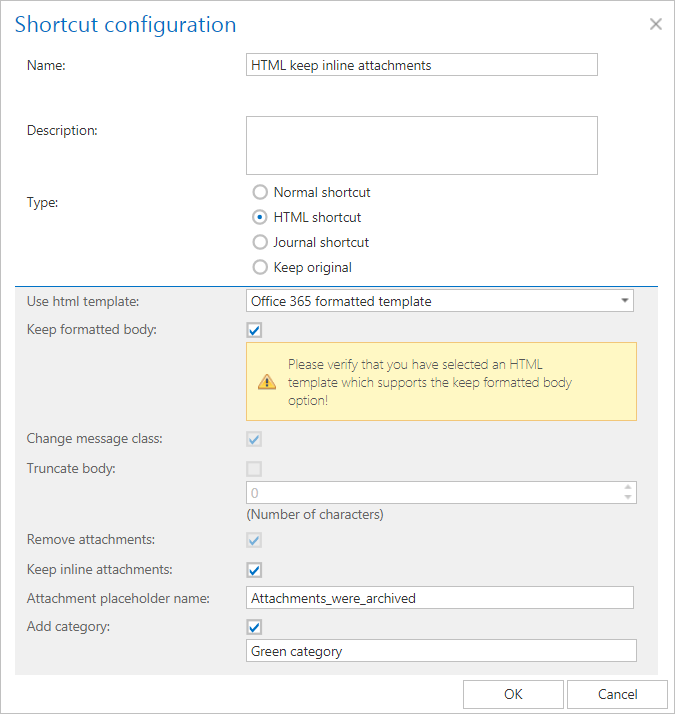
Task: Decrease the truncate body character count
Action: tap(628, 498)
